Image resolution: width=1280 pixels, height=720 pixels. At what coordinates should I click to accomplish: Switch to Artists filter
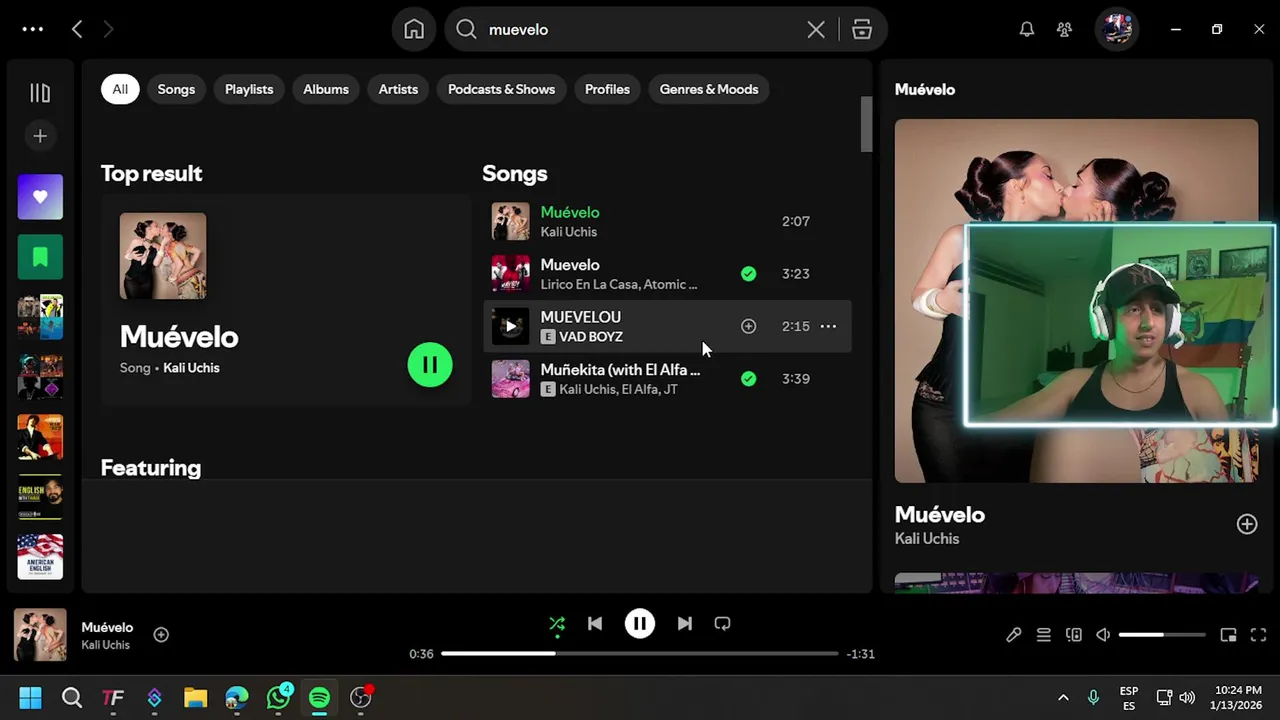click(x=398, y=89)
